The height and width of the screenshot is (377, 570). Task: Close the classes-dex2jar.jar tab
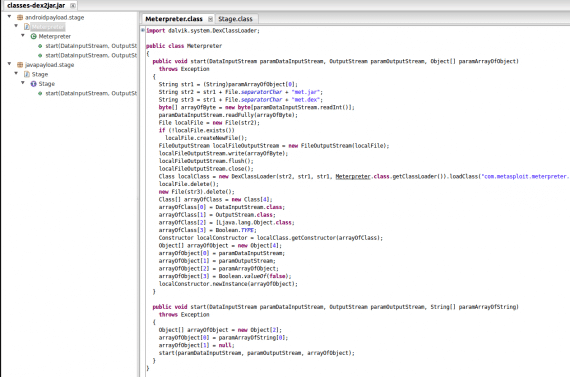(x=73, y=5)
